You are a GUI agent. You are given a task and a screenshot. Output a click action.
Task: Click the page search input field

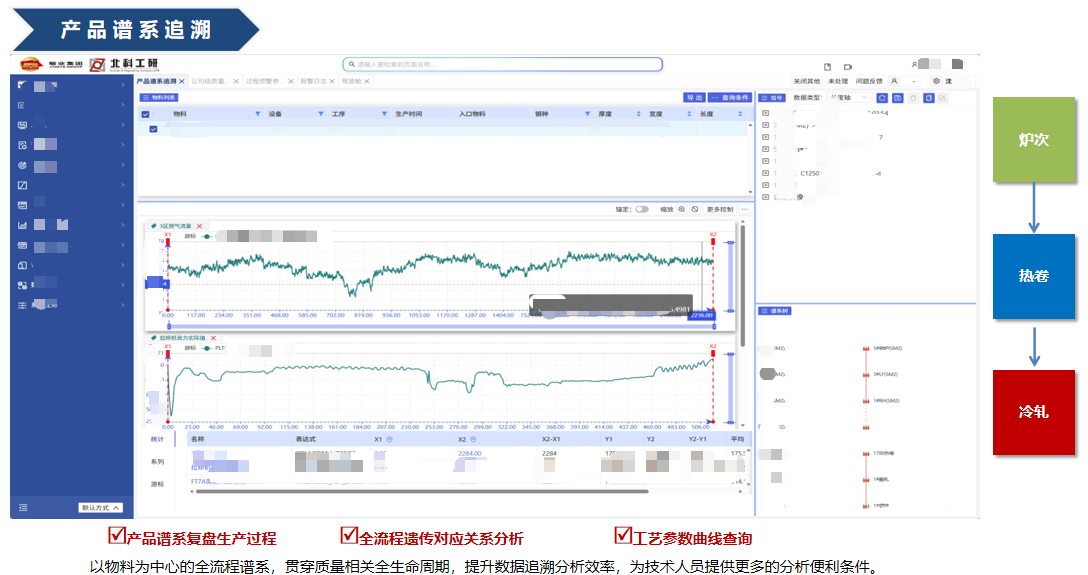[x=502, y=64]
